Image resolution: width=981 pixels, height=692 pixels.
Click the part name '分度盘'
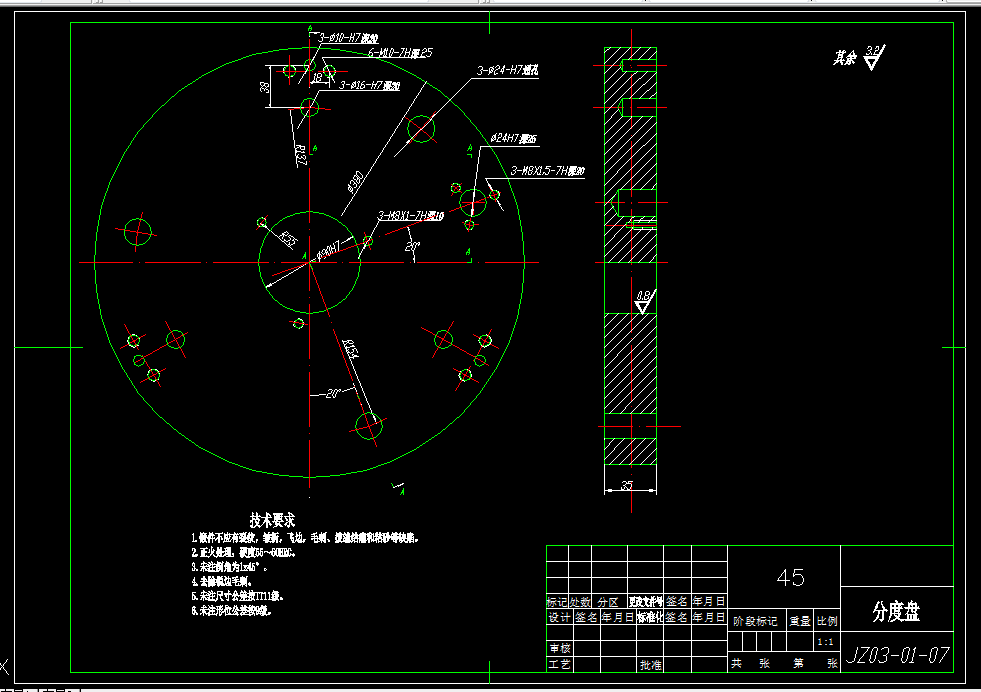pos(897,611)
